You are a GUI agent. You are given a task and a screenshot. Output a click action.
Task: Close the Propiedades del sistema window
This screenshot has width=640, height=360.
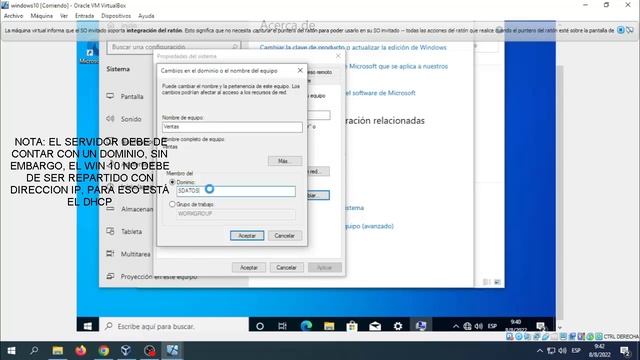tap(338, 56)
